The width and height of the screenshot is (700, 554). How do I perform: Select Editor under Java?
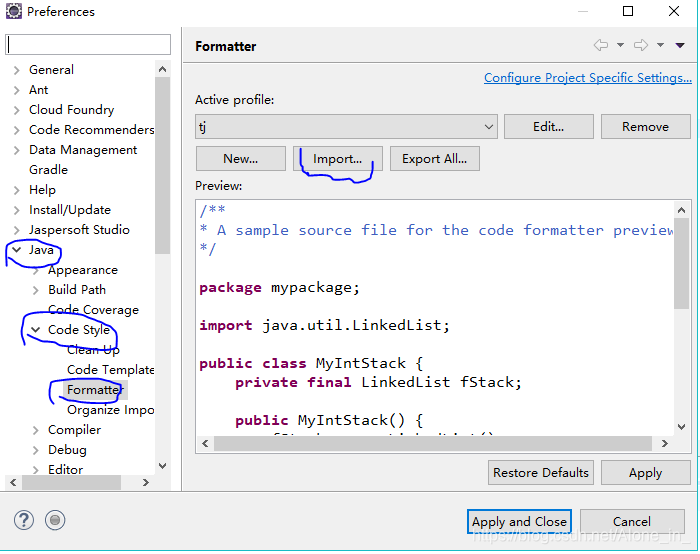point(66,470)
